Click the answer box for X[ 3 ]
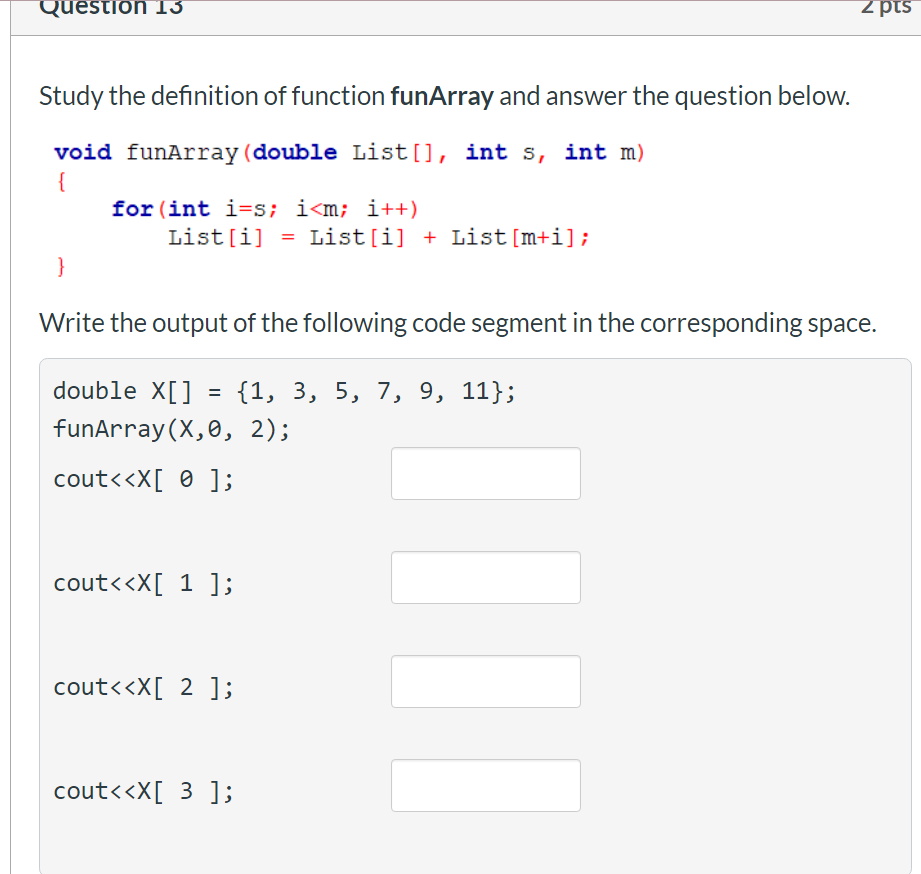The height and width of the screenshot is (874, 921). pyautogui.click(x=485, y=785)
